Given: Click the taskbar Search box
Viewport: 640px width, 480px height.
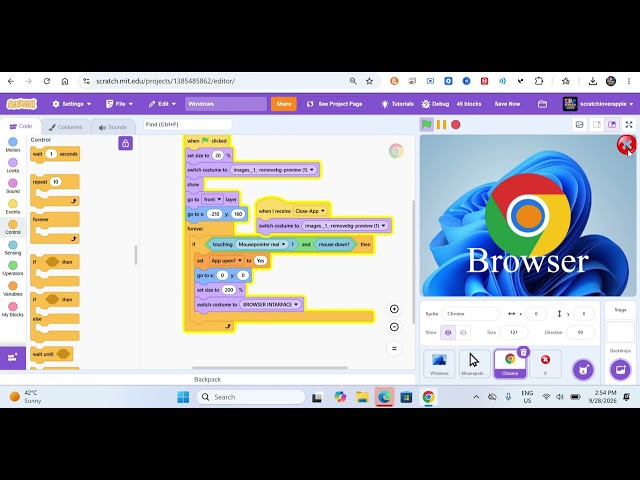Looking at the screenshot, I should (x=250, y=397).
